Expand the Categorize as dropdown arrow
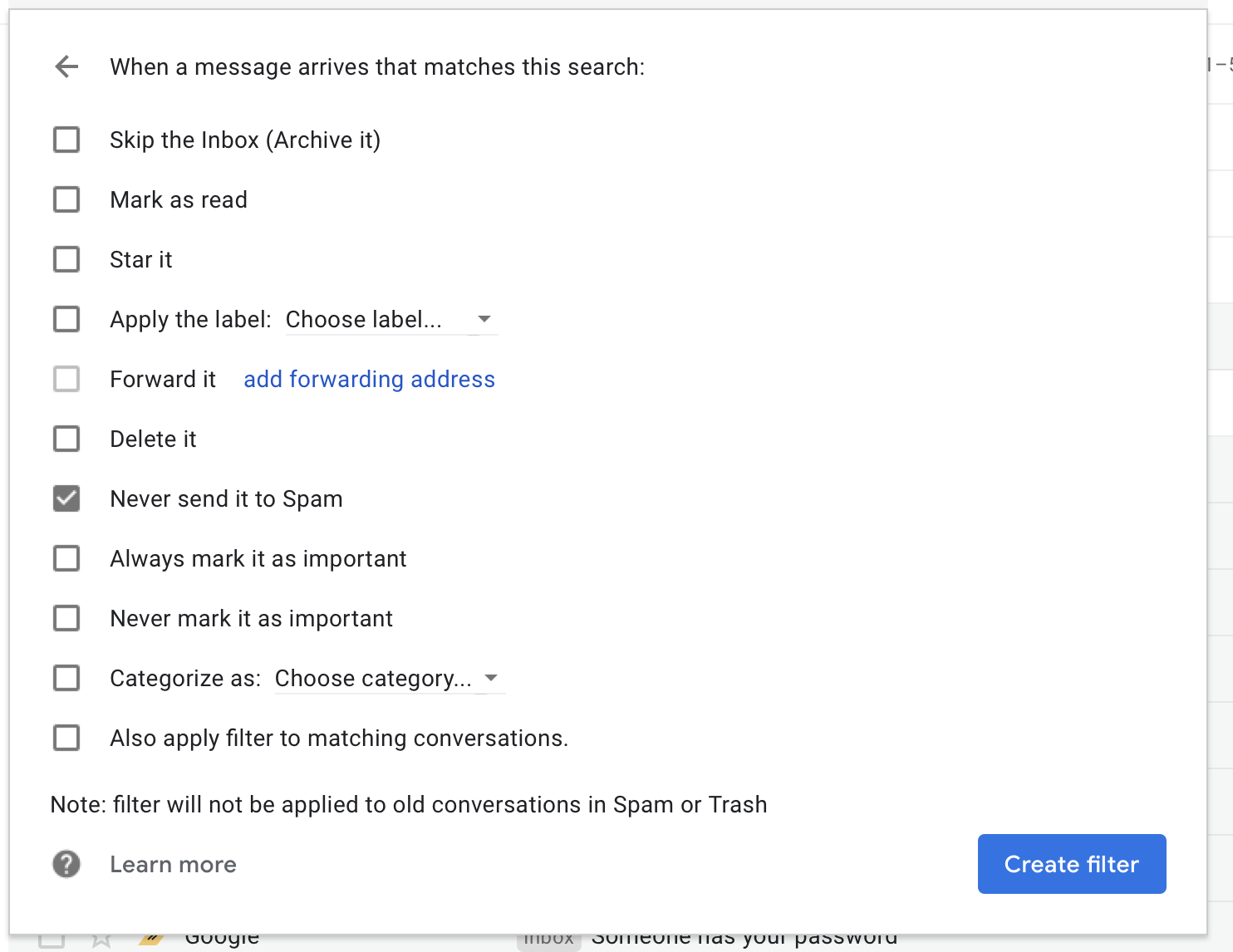The image size is (1233, 952). coord(493,678)
